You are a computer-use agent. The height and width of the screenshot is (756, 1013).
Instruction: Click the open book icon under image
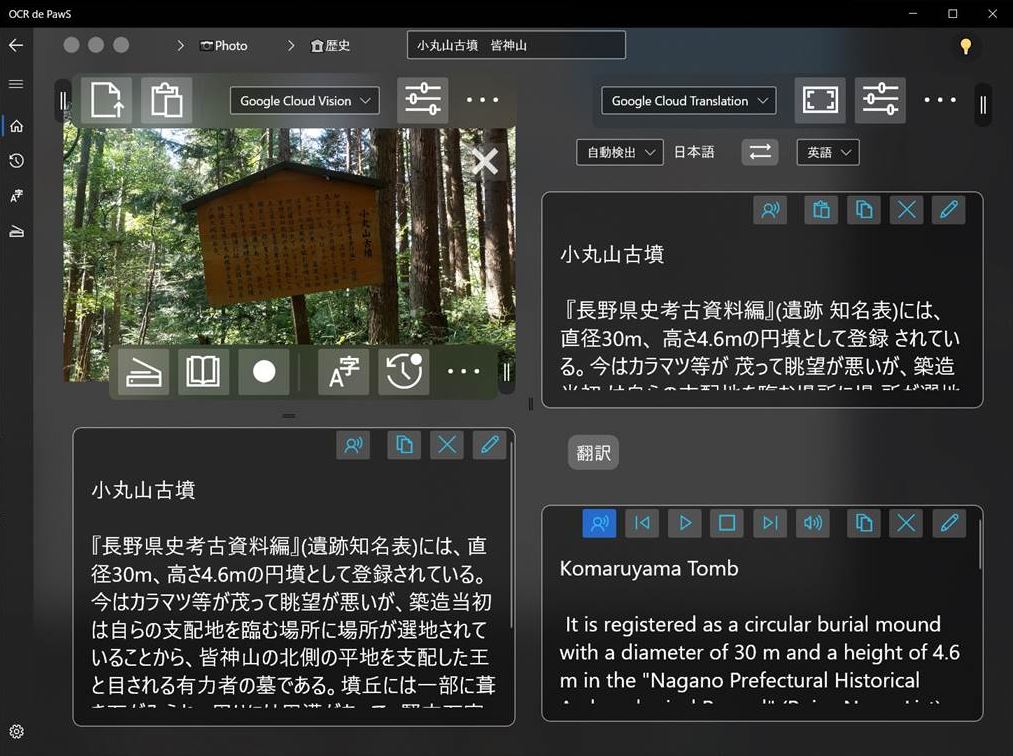click(x=203, y=372)
